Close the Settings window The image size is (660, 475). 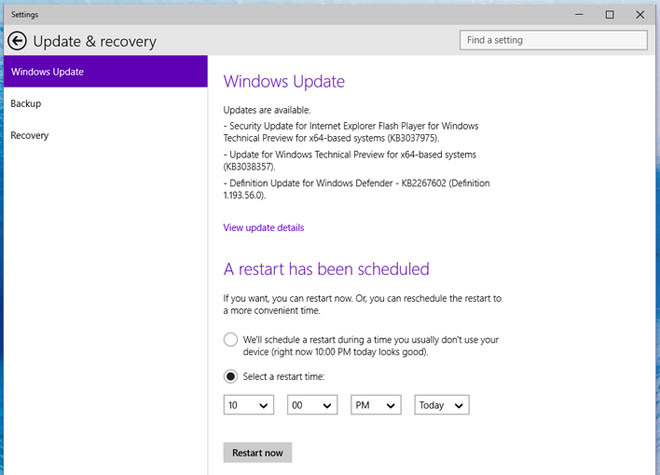click(640, 15)
